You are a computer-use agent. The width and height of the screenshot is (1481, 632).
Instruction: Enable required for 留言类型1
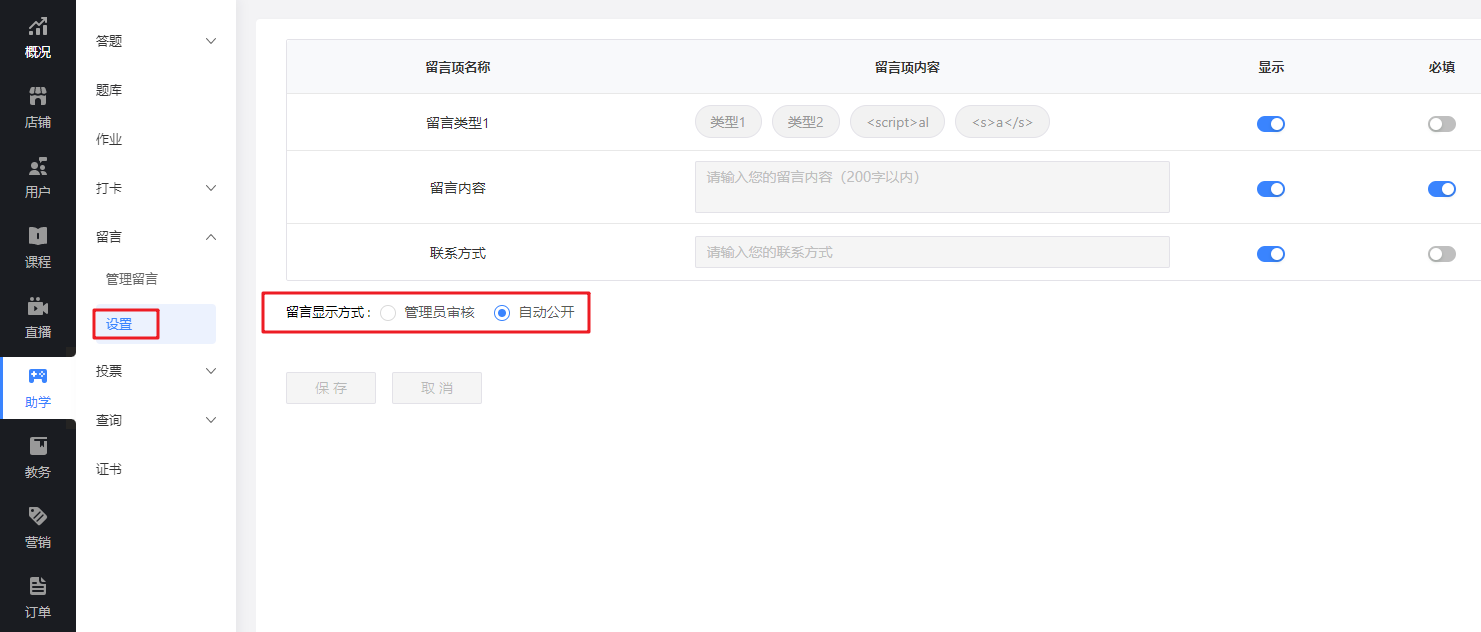[1442, 124]
